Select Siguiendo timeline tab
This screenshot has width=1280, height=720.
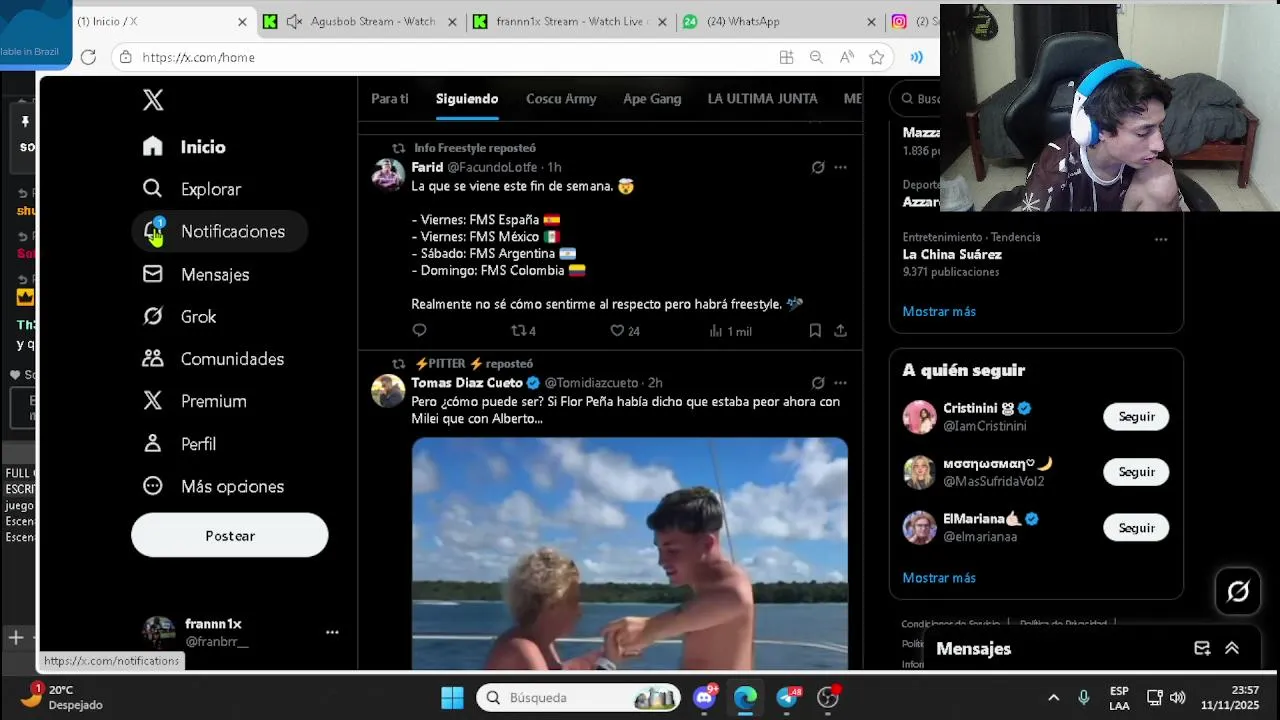[467, 99]
